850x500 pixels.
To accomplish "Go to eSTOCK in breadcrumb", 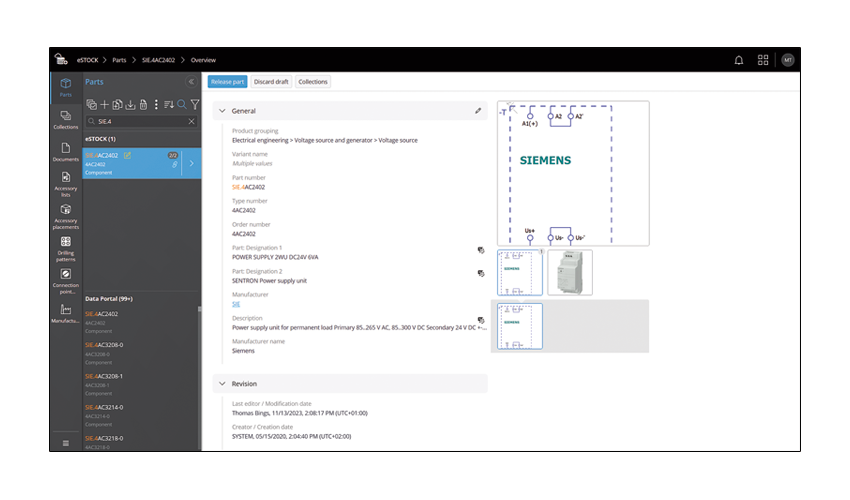I will pos(87,60).
